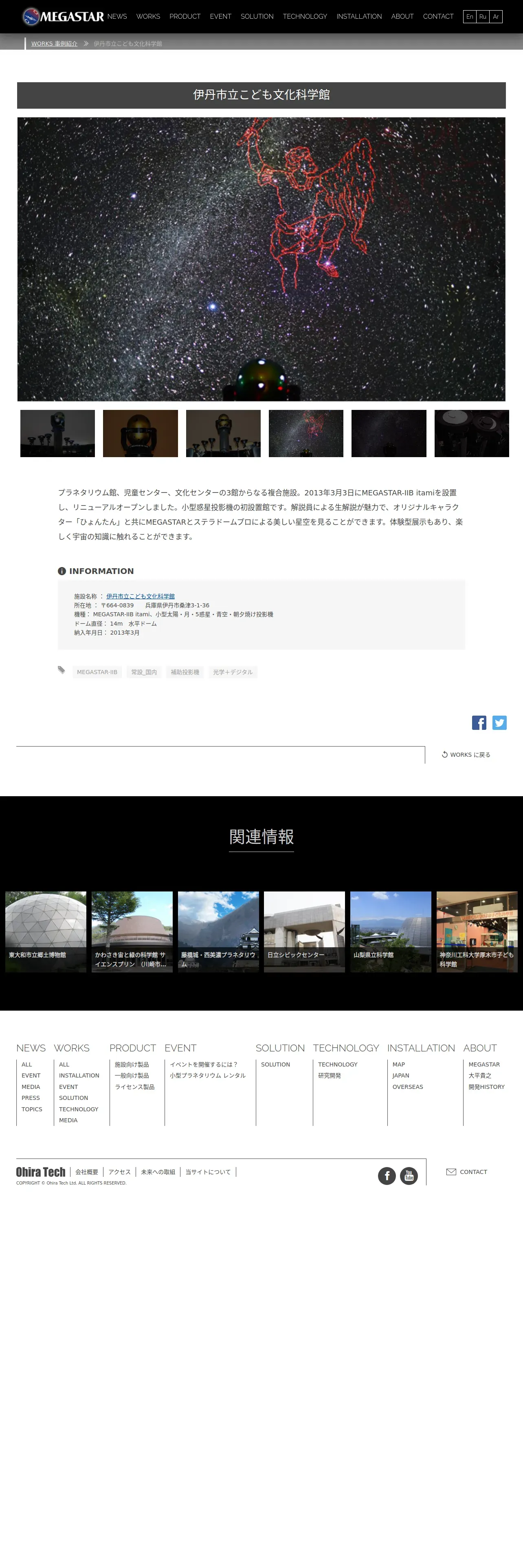Click the MEGASTAR logo in header
The image size is (523, 1568).
[63, 16]
